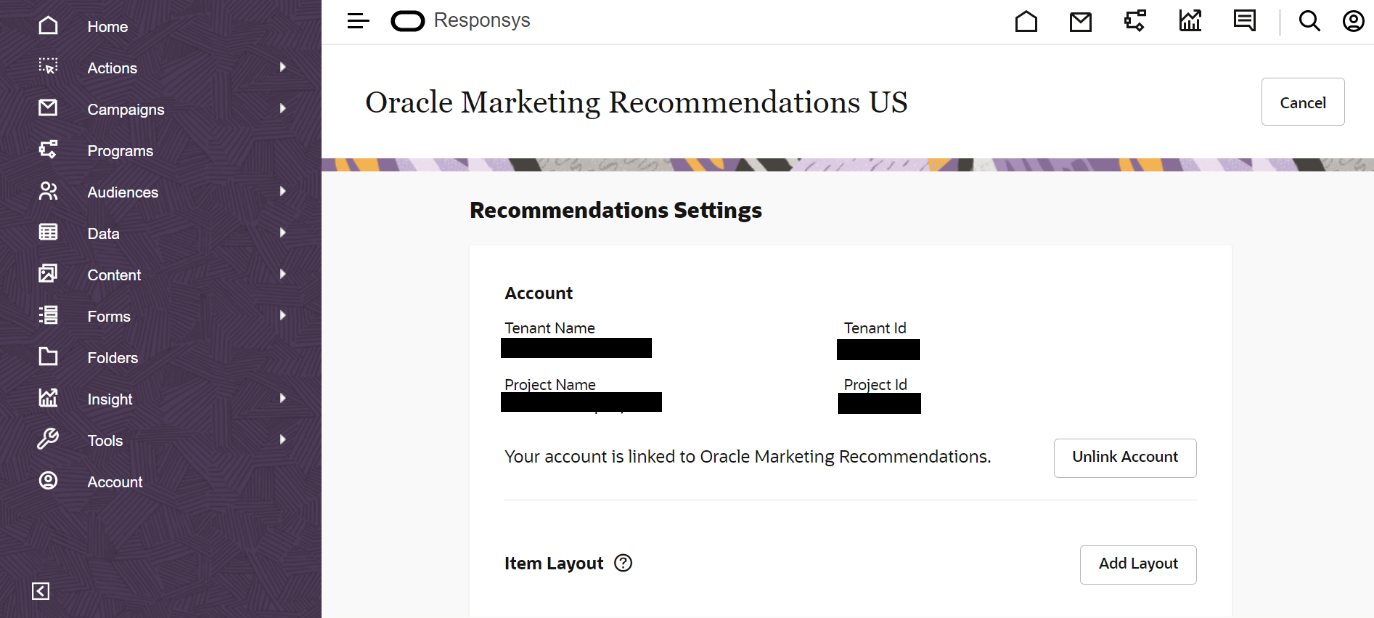1374x618 pixels.
Task: Expand the Audiences submenu arrow
Action: pos(283,191)
